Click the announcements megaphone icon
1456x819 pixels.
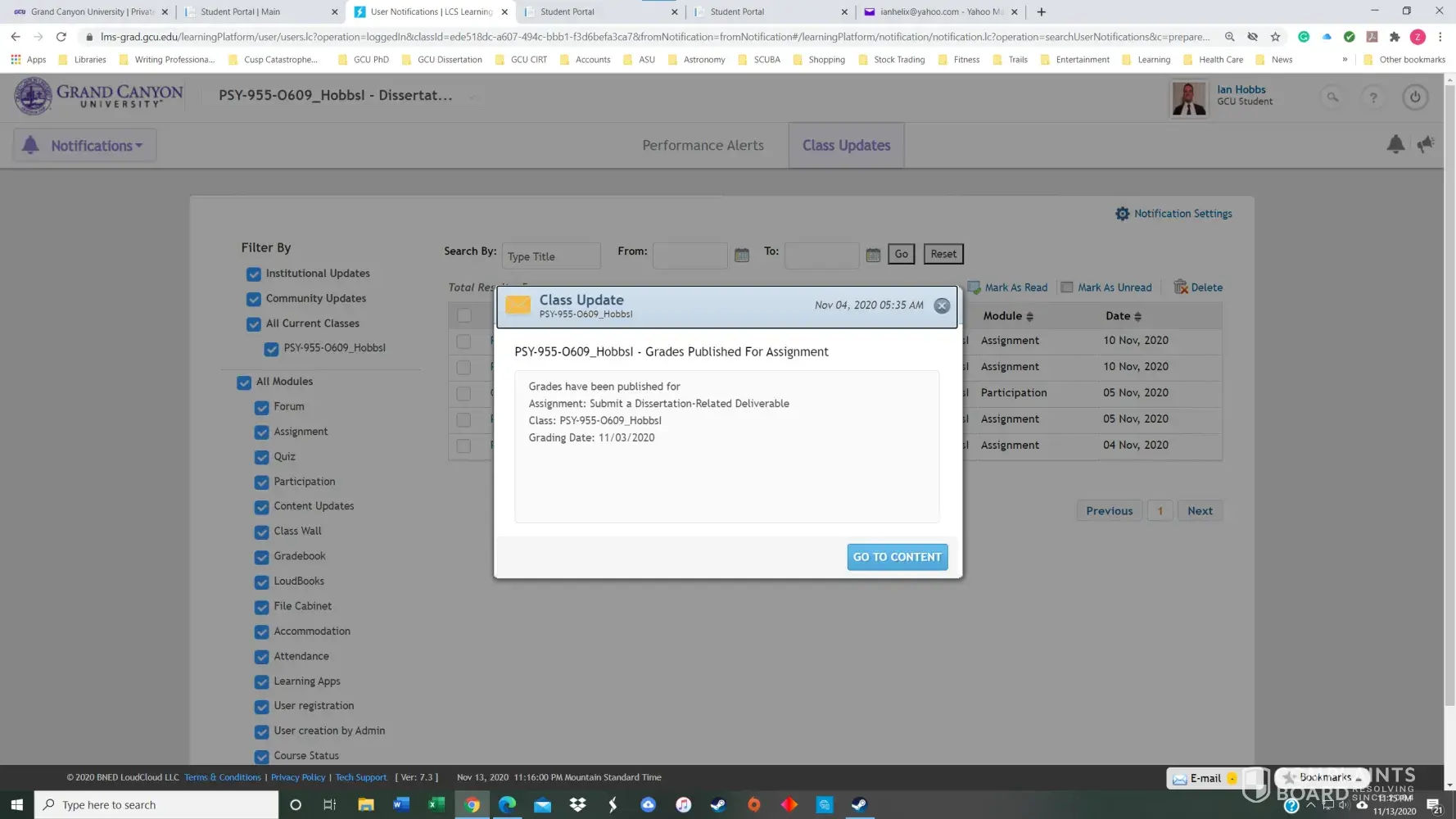pyautogui.click(x=1426, y=144)
